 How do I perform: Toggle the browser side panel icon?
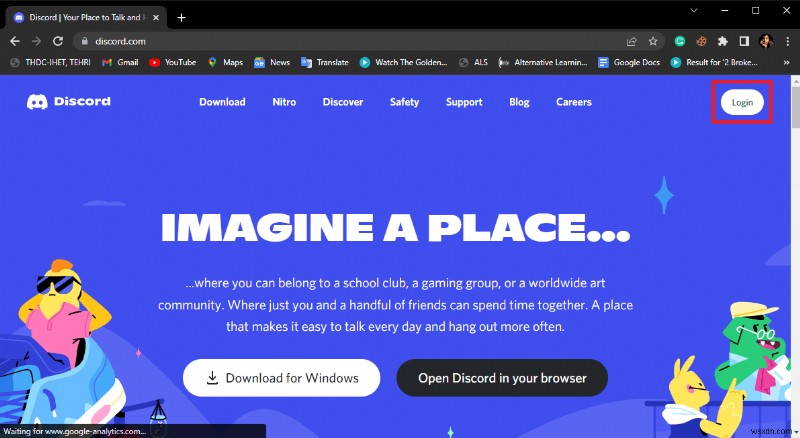(744, 41)
